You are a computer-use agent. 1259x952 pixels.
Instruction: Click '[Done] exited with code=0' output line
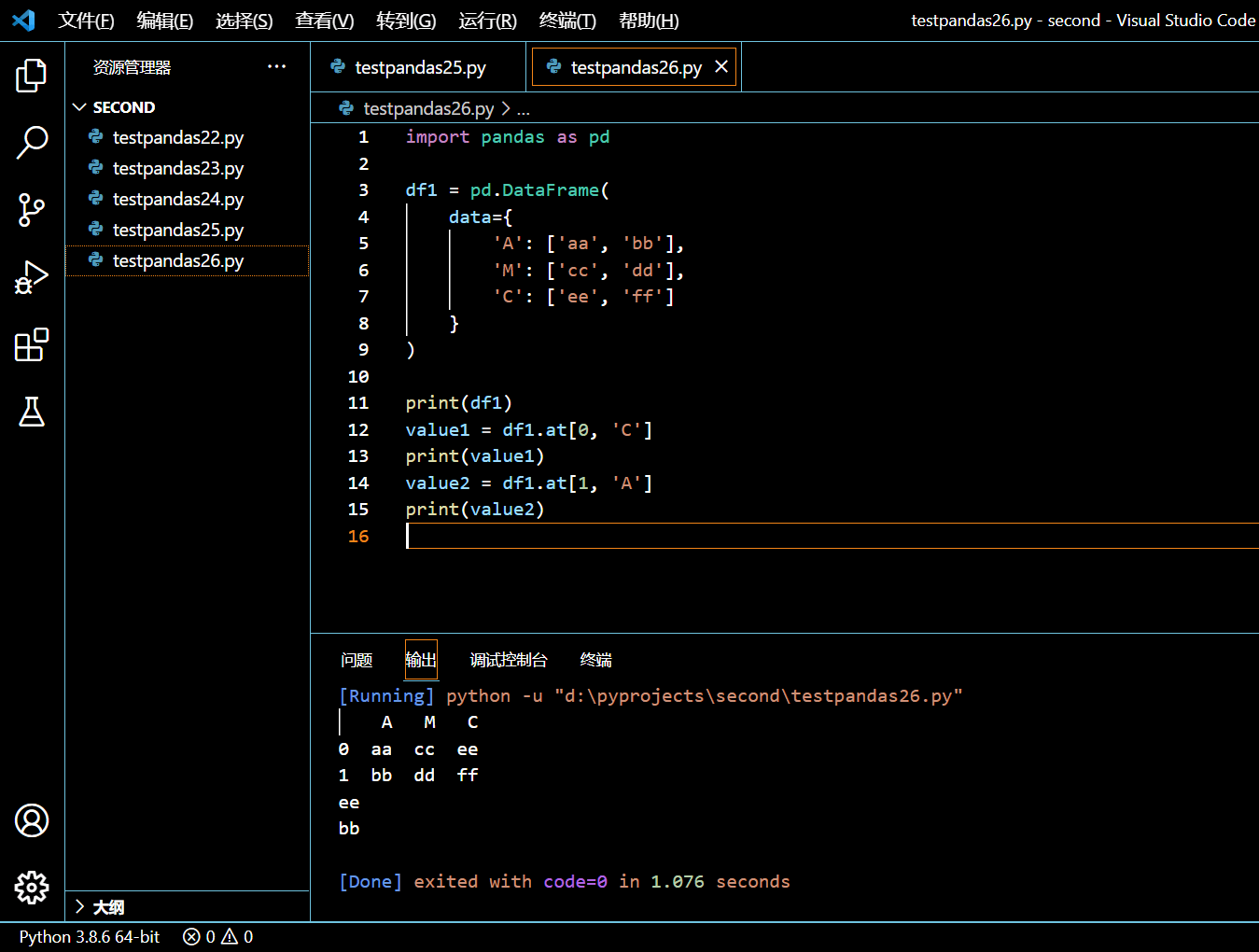pos(564,882)
